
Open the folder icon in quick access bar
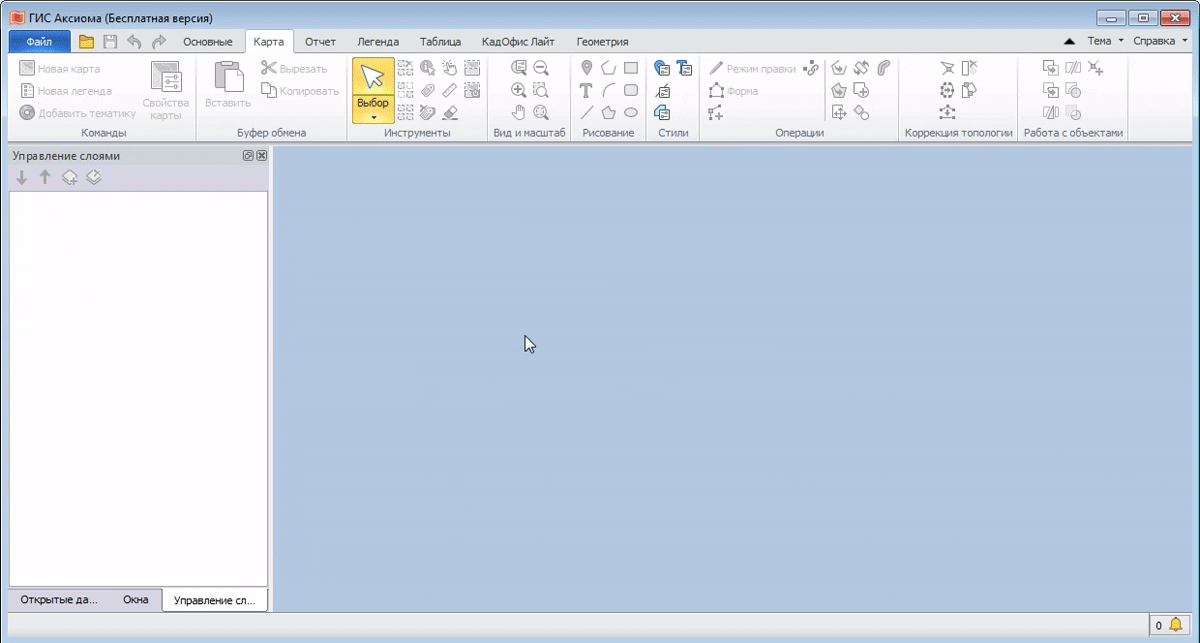[86, 42]
